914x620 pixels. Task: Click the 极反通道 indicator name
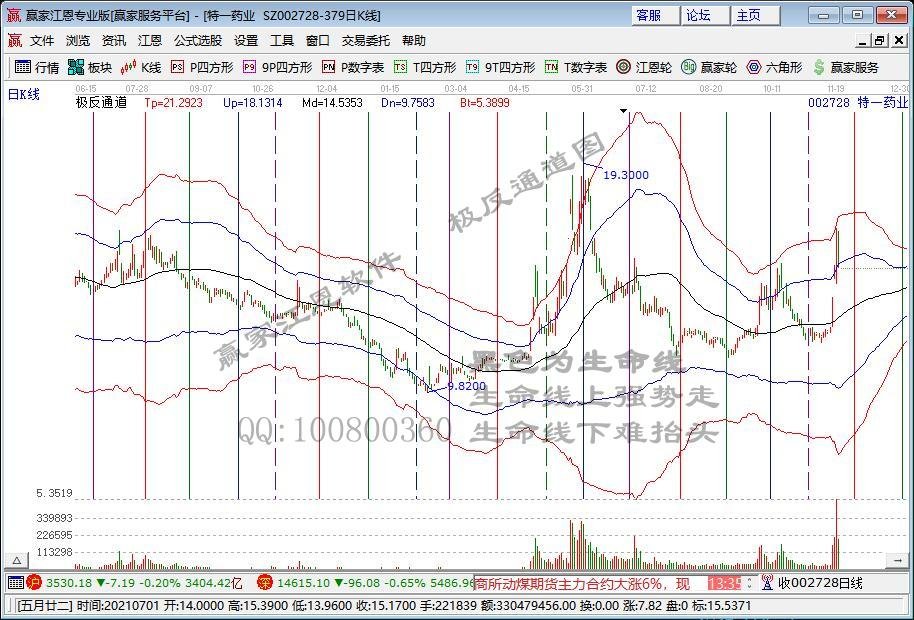pos(101,103)
